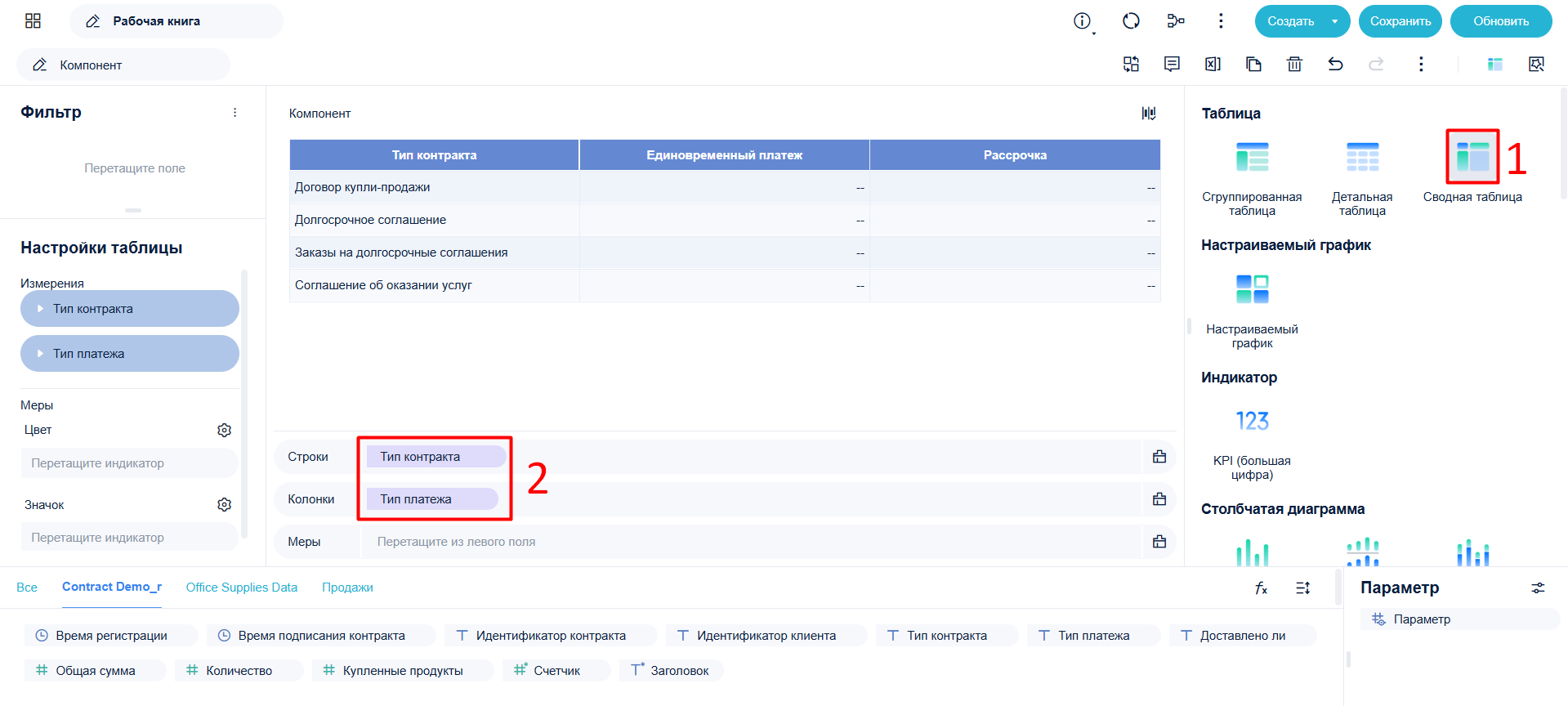Toggle Параметр panel settings icon
The width and height of the screenshot is (1568, 706).
point(1538,588)
